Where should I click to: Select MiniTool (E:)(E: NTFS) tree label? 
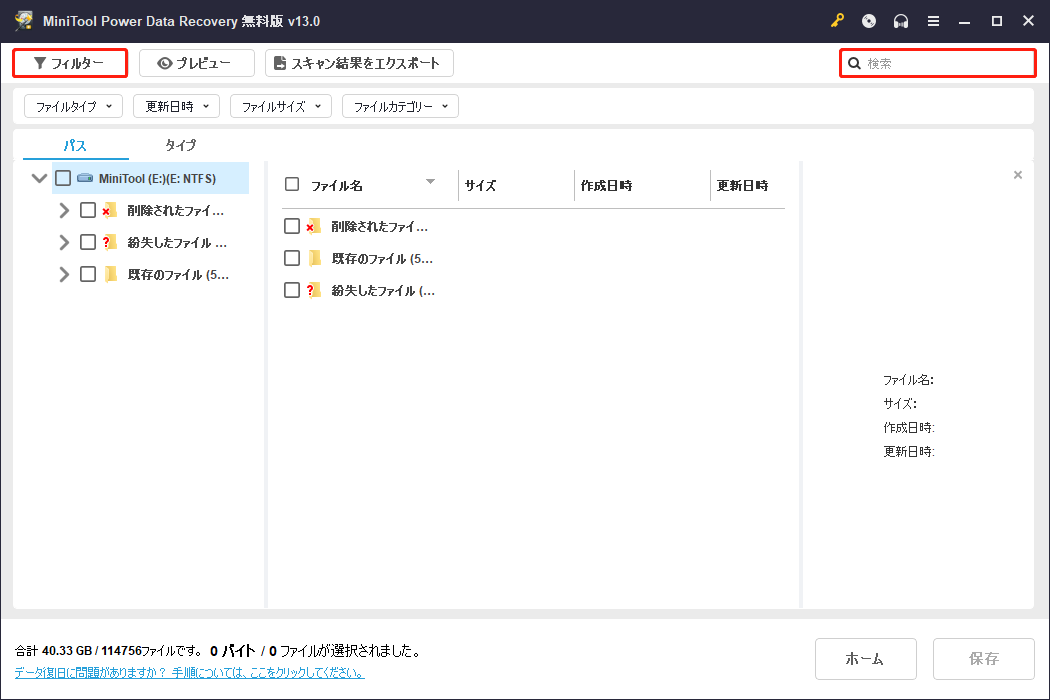(157, 179)
